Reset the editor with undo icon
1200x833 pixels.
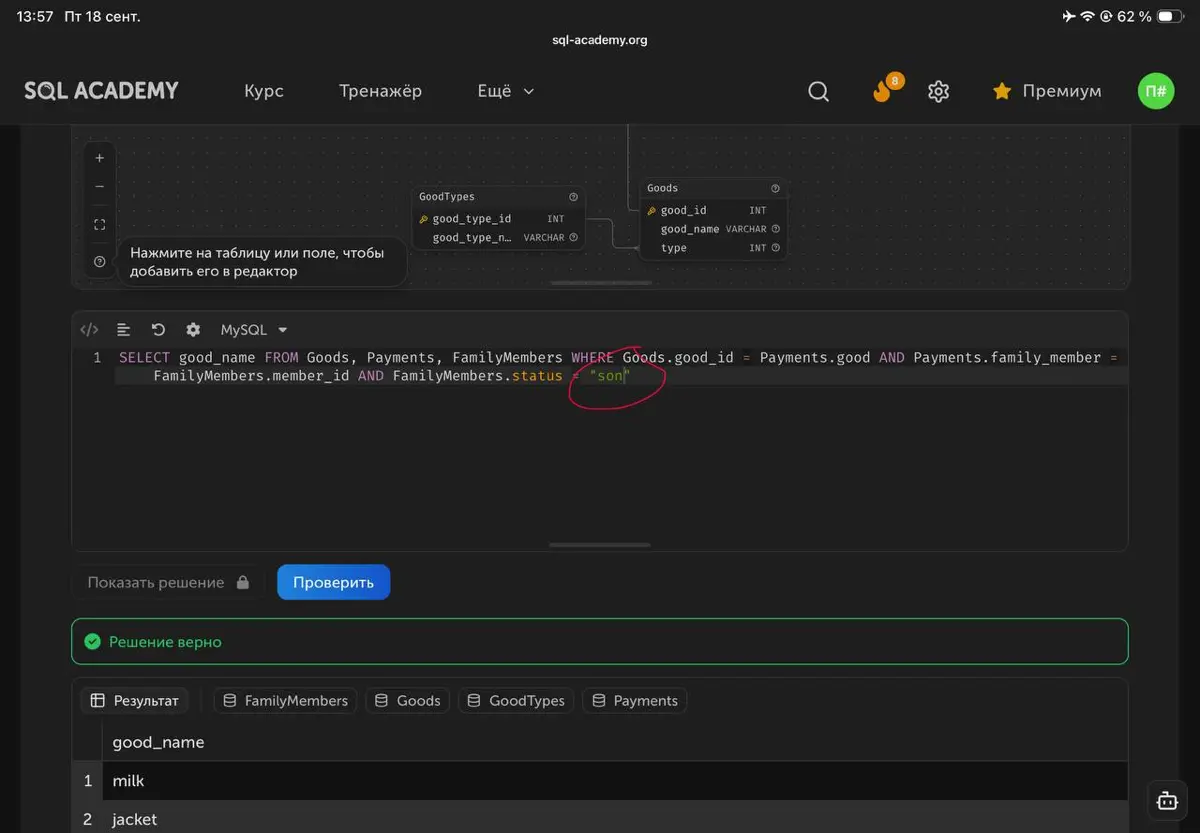(x=158, y=329)
